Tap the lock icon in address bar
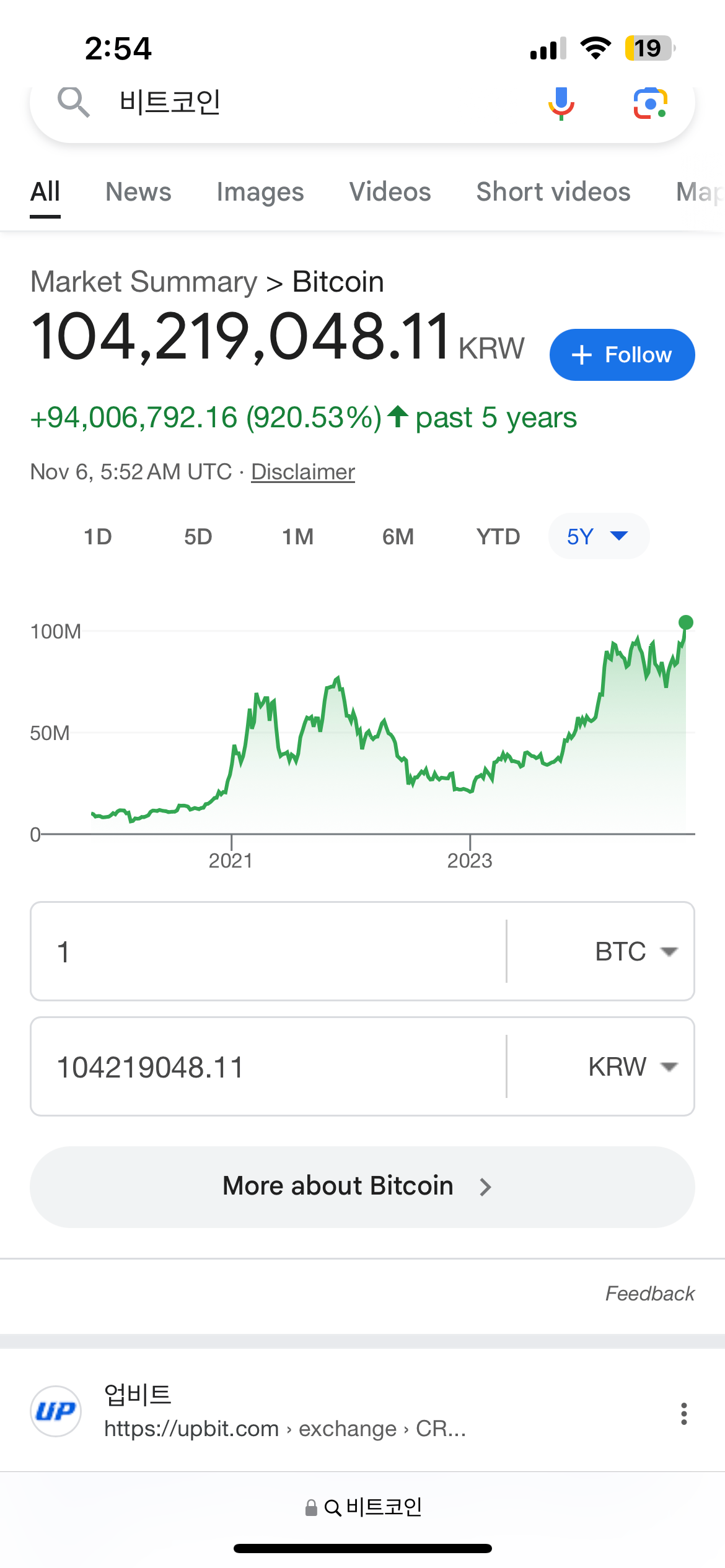 (311, 1508)
